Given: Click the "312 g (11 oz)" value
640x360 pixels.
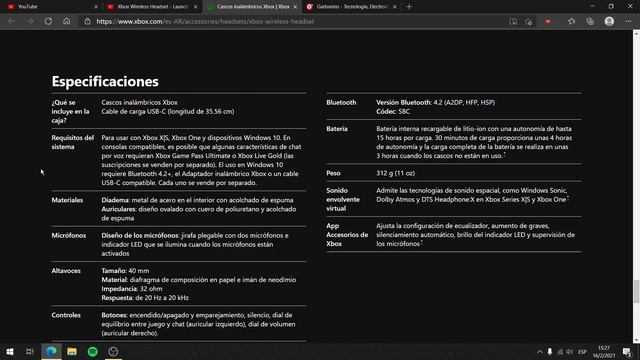Looking at the screenshot, I should tap(395, 173).
